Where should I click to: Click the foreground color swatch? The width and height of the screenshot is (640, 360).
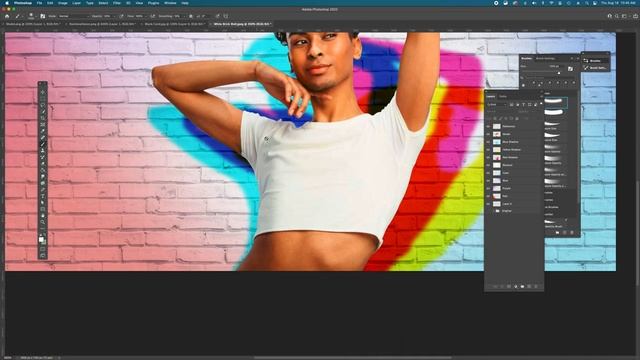click(x=41, y=240)
